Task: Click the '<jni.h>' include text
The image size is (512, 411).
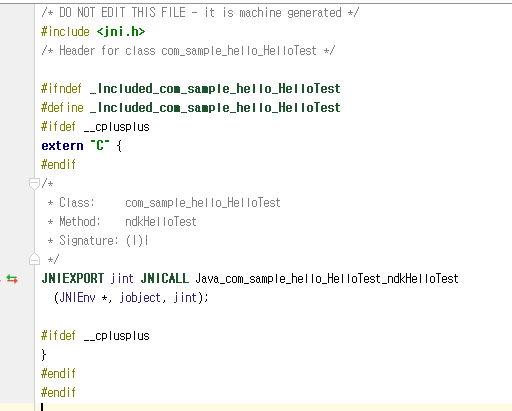Action: coord(121,32)
